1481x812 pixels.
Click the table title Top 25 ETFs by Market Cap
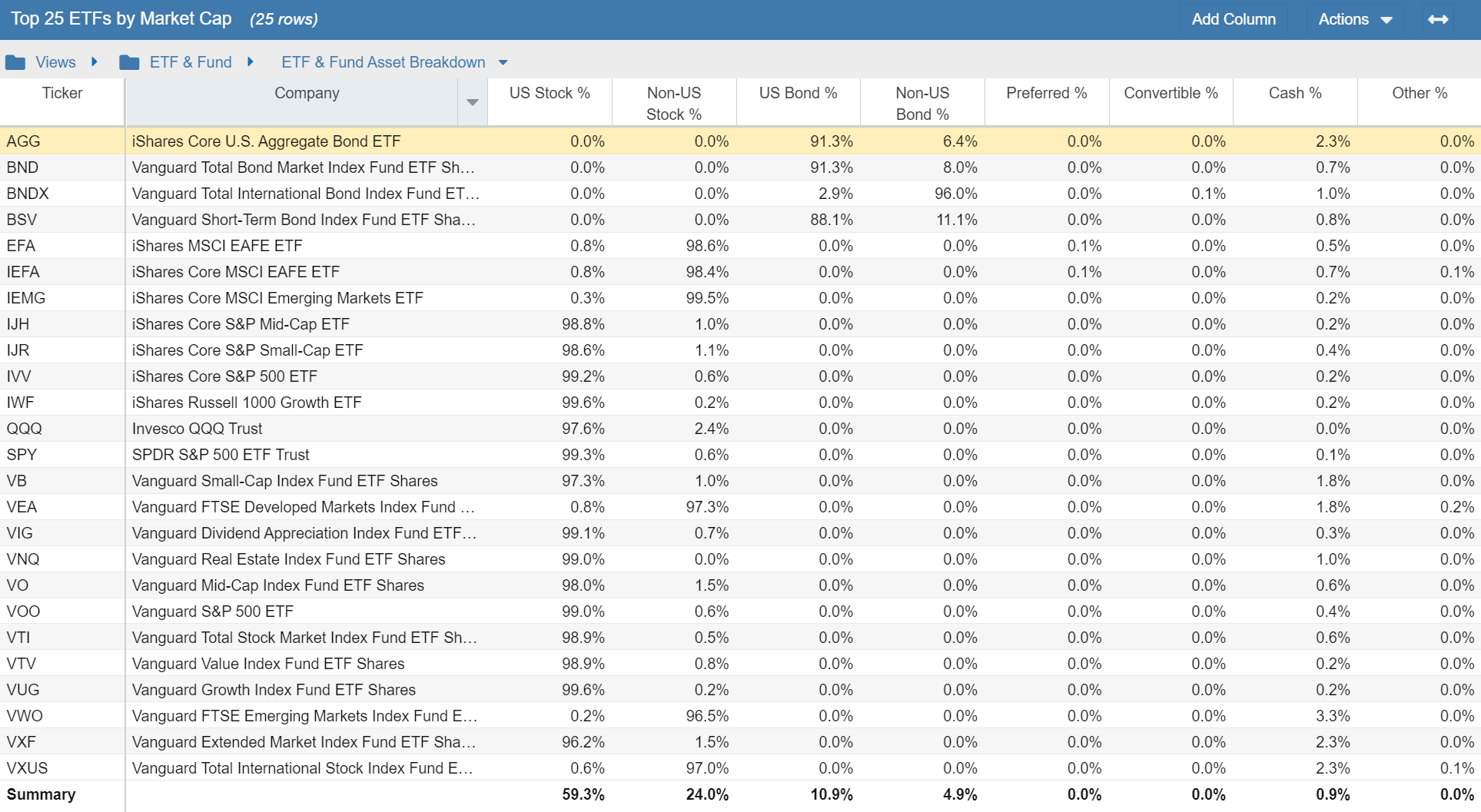coord(121,19)
